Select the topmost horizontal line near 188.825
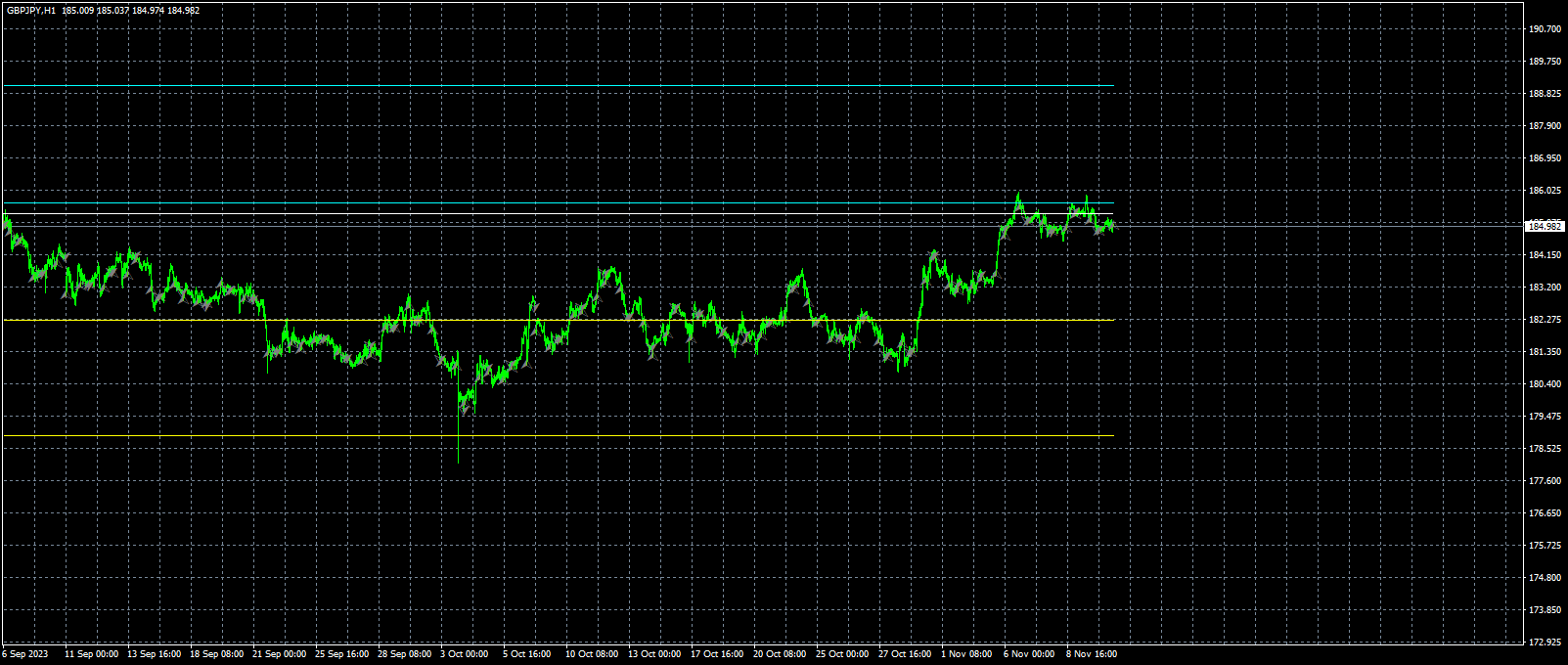Viewport: 1568px width, 665px height. click(559, 86)
